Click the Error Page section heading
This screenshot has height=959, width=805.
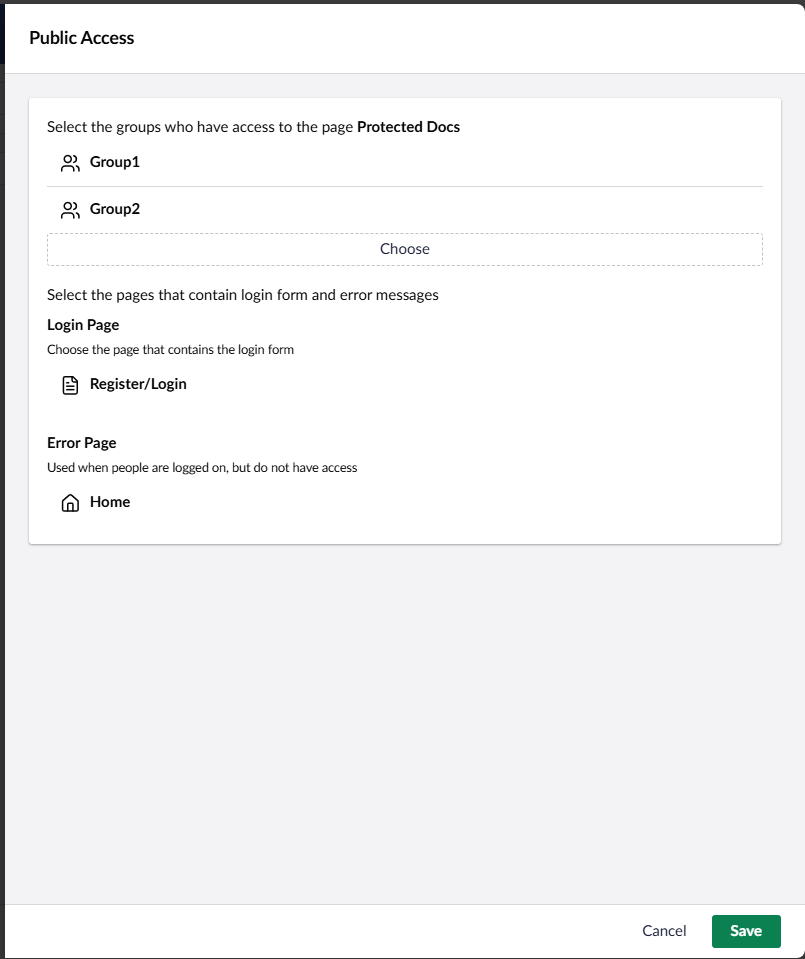(82, 443)
